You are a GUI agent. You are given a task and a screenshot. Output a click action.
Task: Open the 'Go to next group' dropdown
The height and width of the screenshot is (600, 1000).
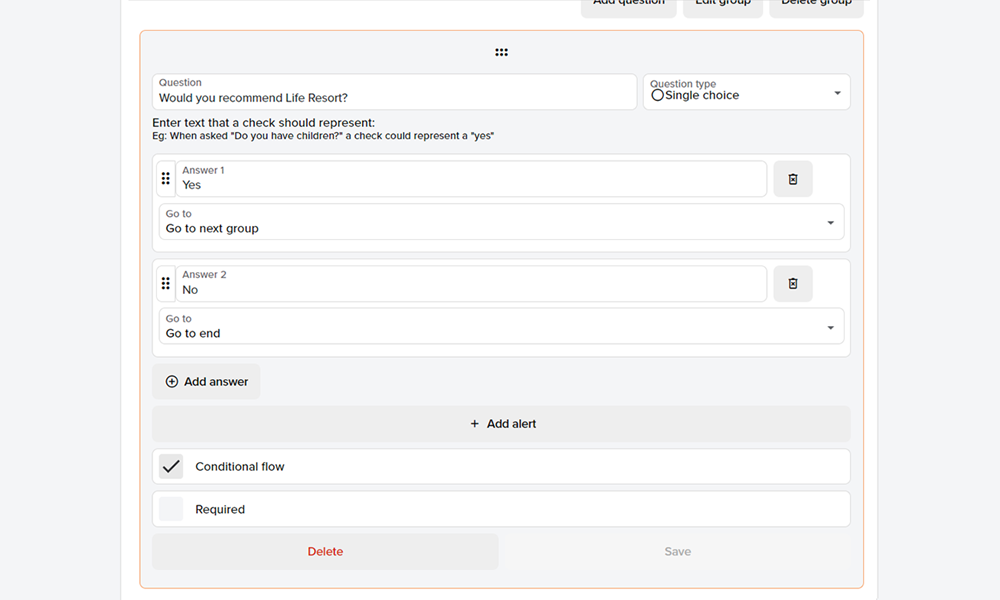click(x=501, y=222)
